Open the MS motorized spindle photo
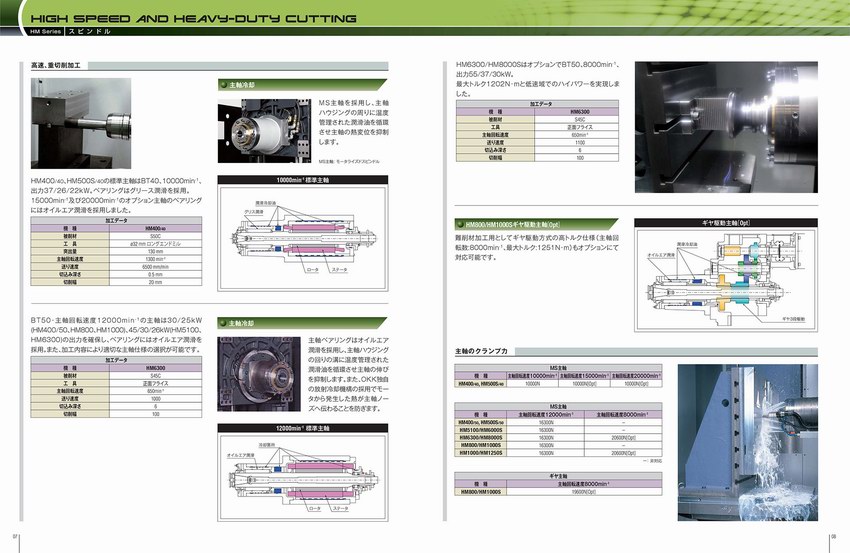 click(265, 128)
